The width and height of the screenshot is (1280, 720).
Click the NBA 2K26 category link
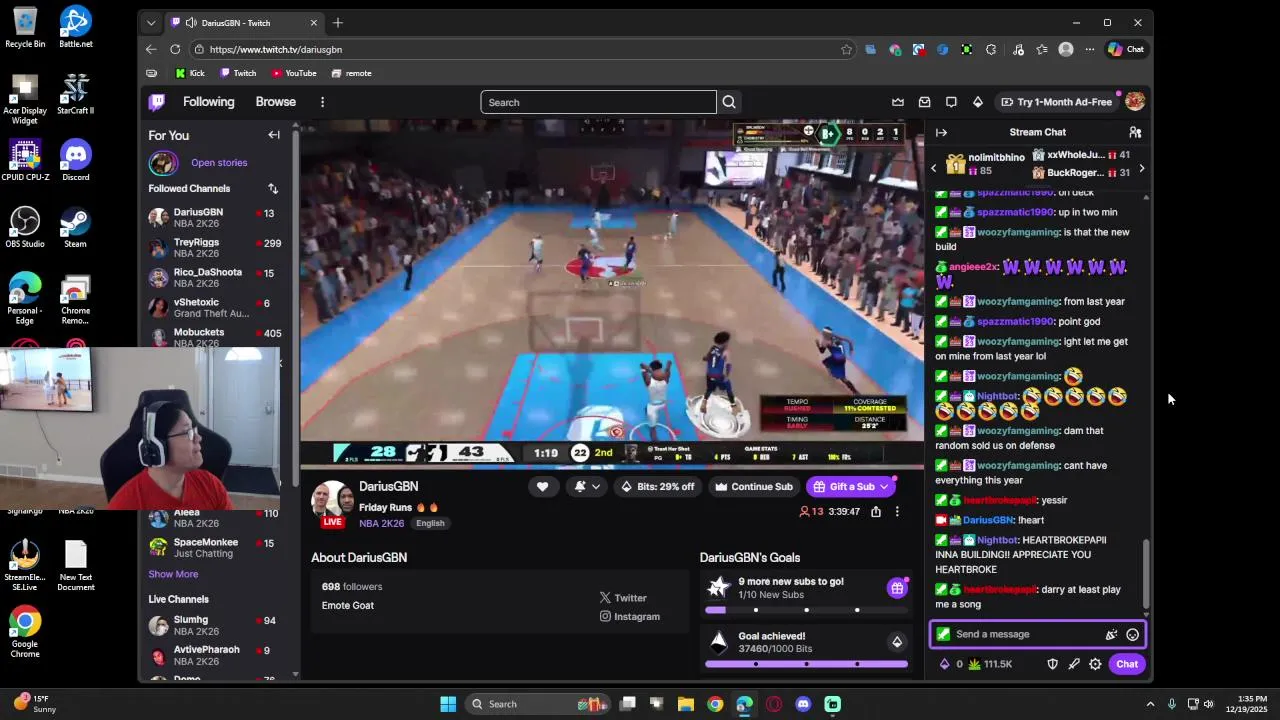[382, 523]
